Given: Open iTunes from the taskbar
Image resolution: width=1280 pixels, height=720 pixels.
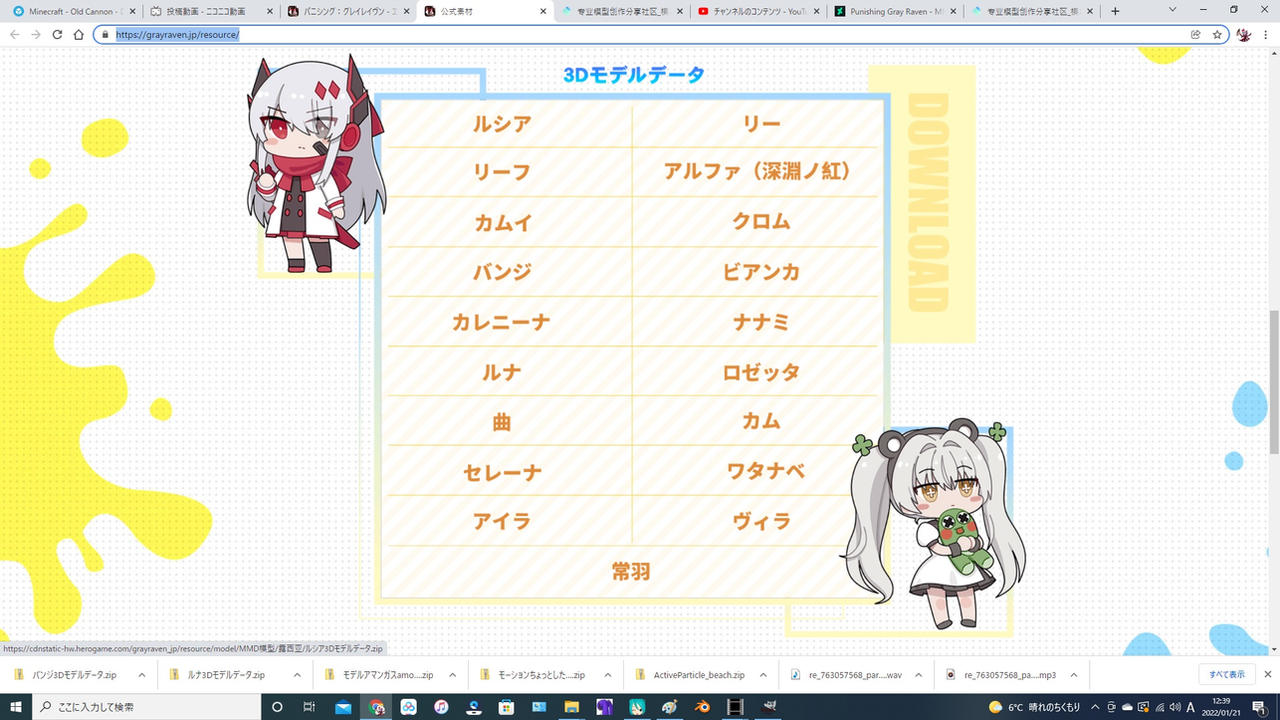Looking at the screenshot, I should coord(441,707).
